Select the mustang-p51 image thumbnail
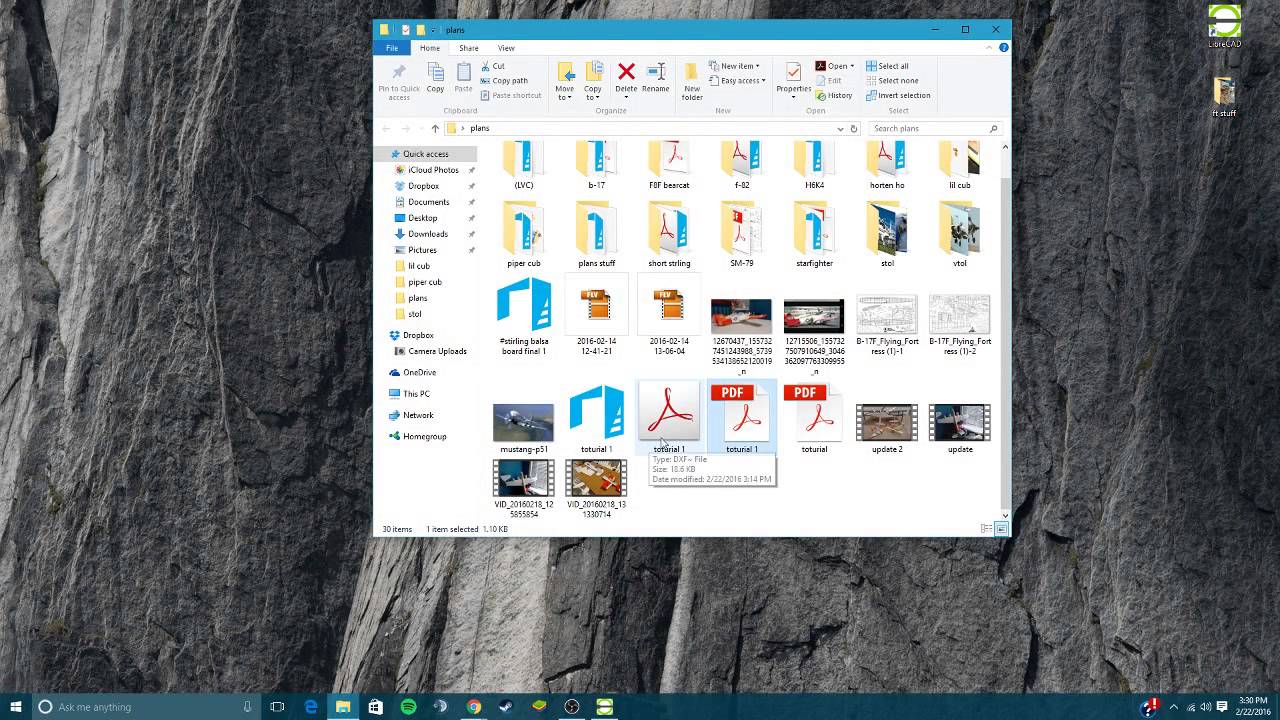Screen dimensions: 1280x720 pyautogui.click(x=523, y=428)
